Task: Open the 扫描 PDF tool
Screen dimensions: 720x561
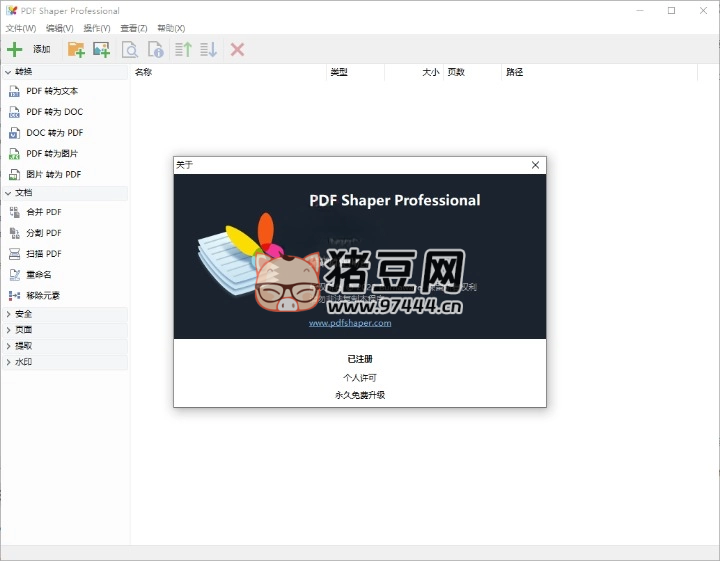Action: pos(43,254)
